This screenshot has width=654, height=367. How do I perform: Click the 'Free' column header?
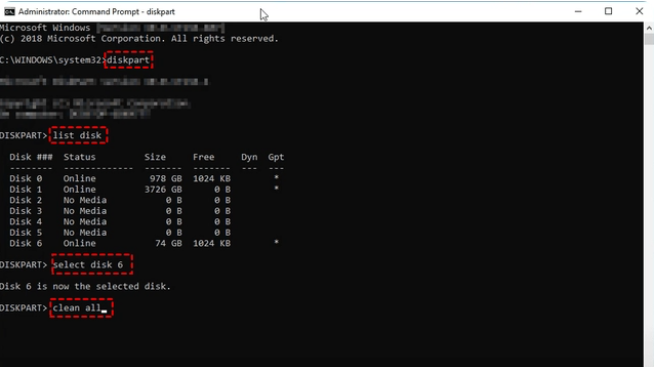204,157
